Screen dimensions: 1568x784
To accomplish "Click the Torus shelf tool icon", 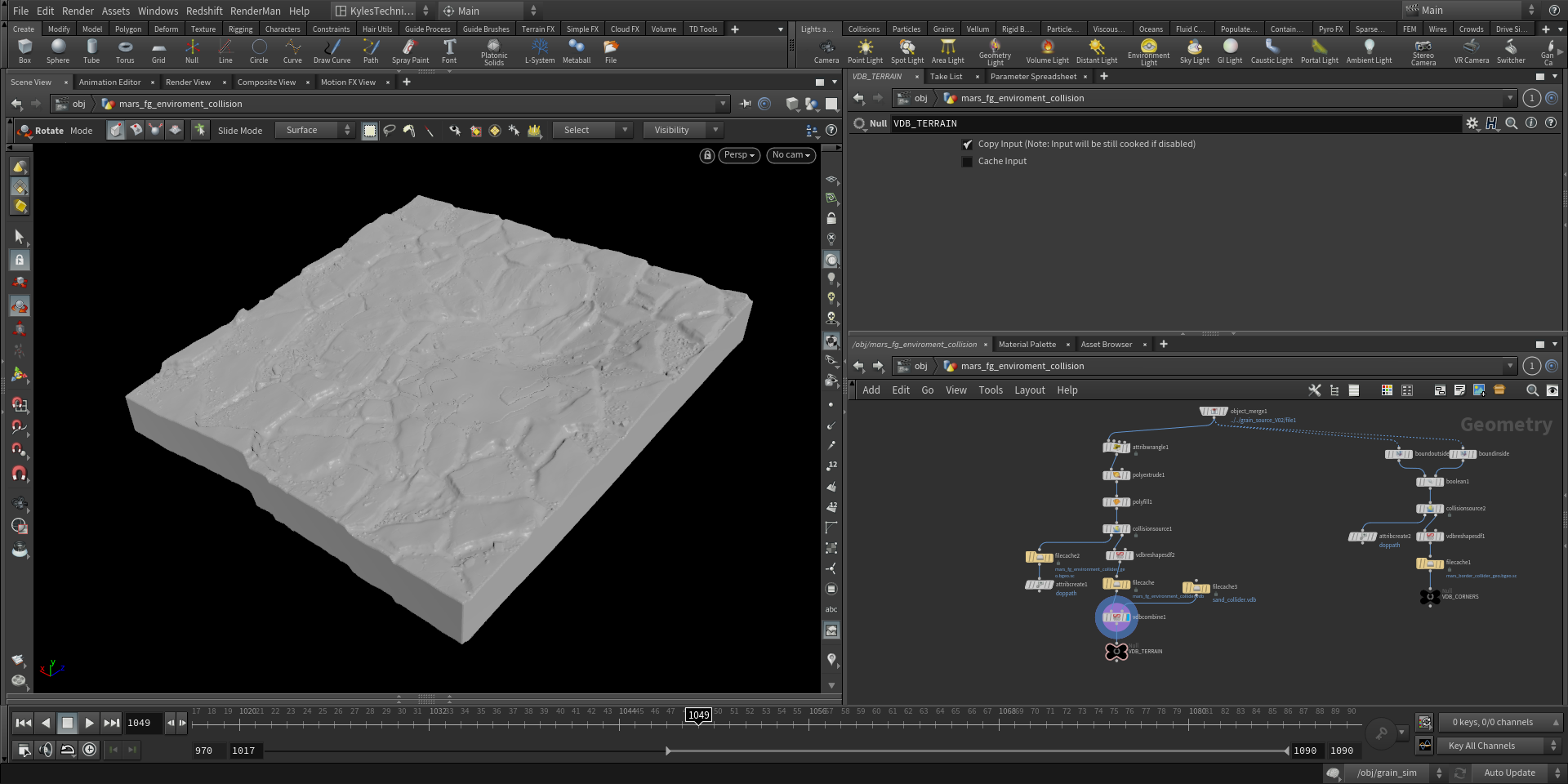I will (x=125, y=51).
